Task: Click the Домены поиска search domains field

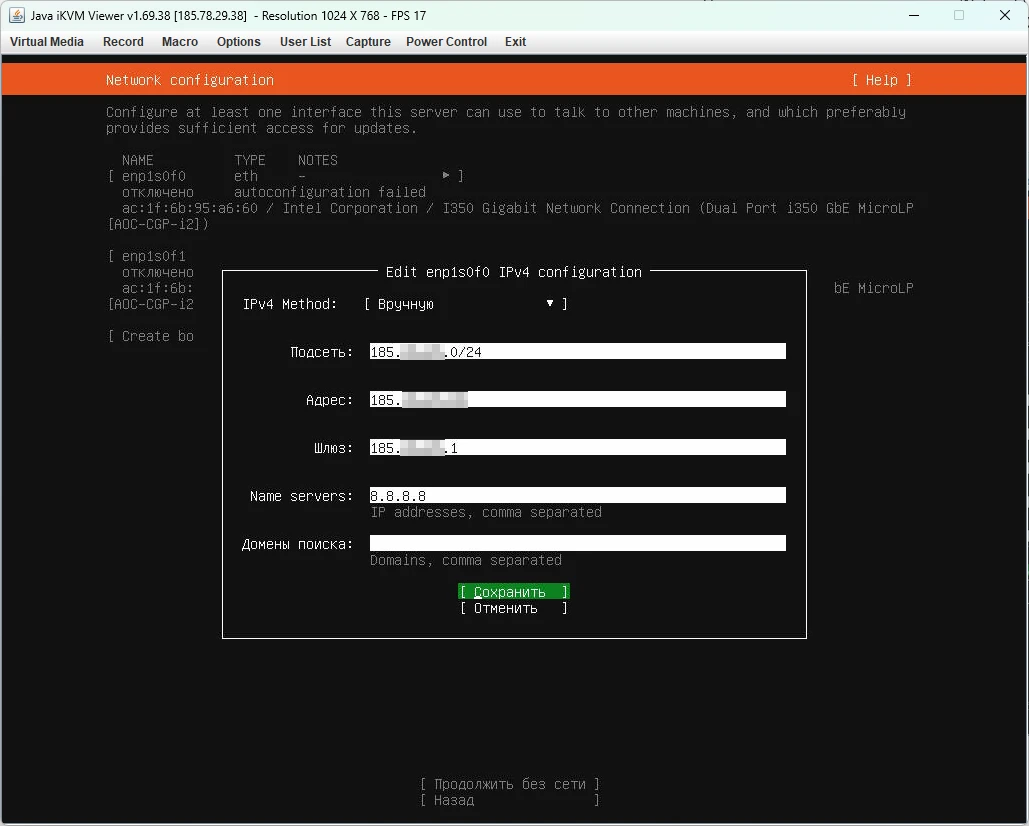Action: pyautogui.click(x=576, y=542)
